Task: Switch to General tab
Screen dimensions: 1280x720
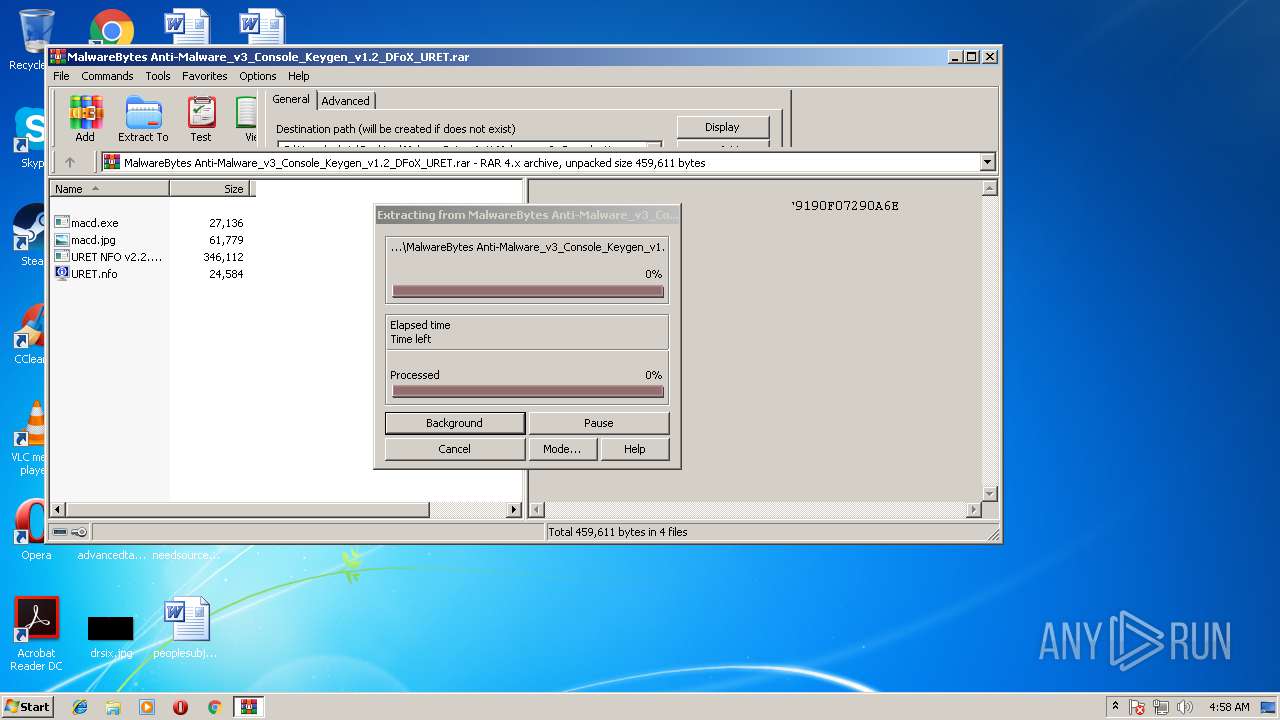Action: click(291, 99)
